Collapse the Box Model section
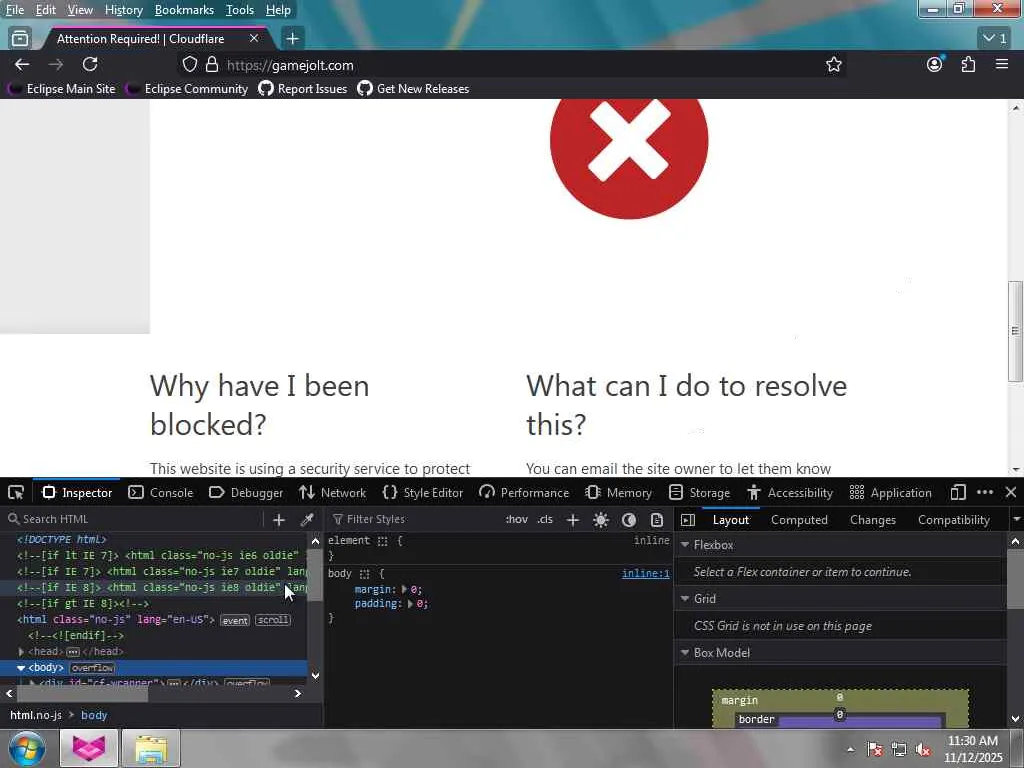The height and width of the screenshot is (768, 1024). point(685,652)
